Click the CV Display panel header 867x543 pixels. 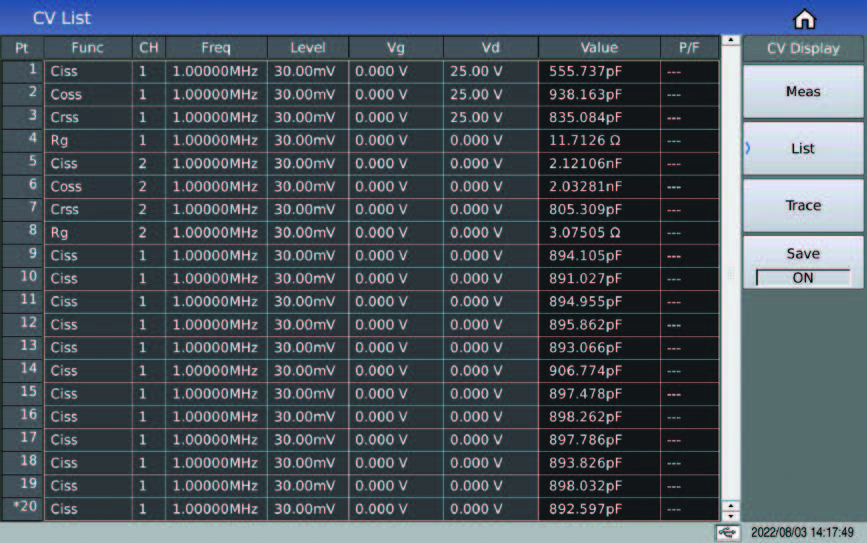[x=802, y=48]
